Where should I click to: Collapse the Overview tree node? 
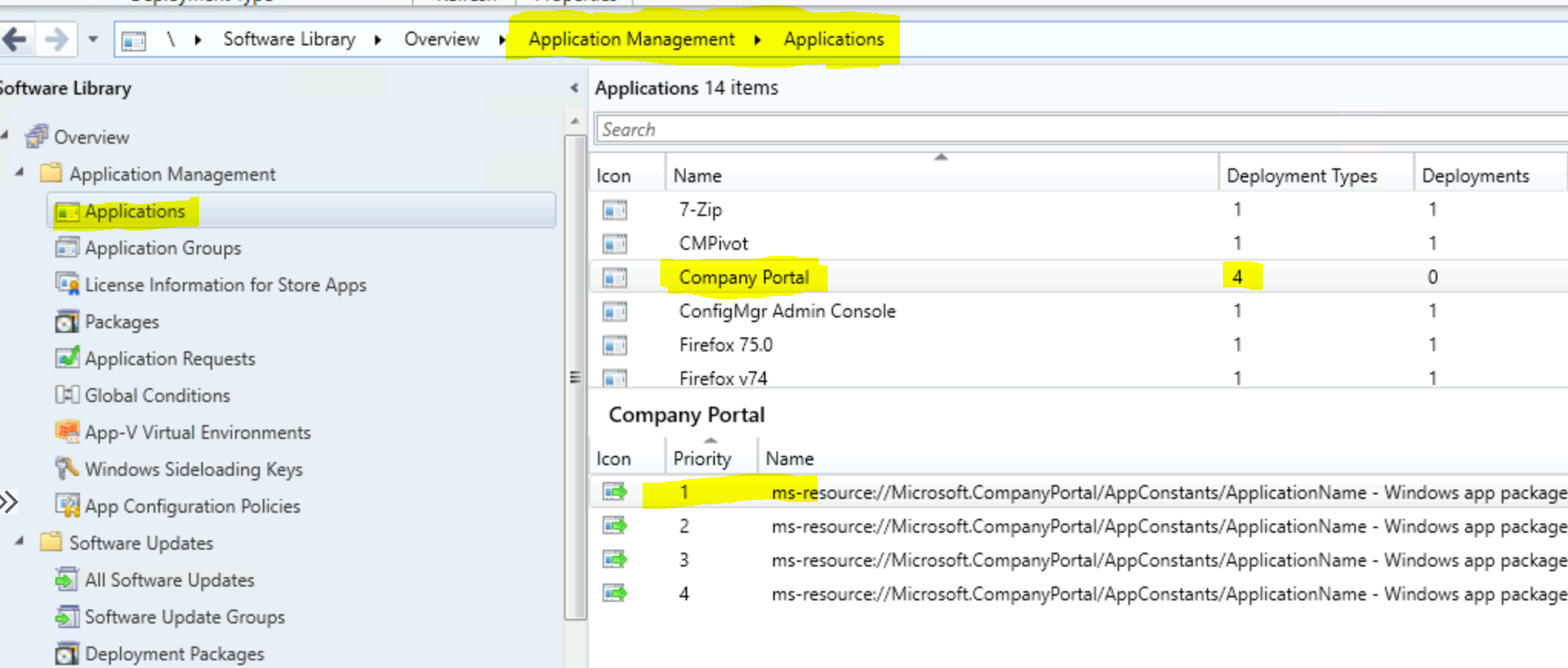click(5, 136)
